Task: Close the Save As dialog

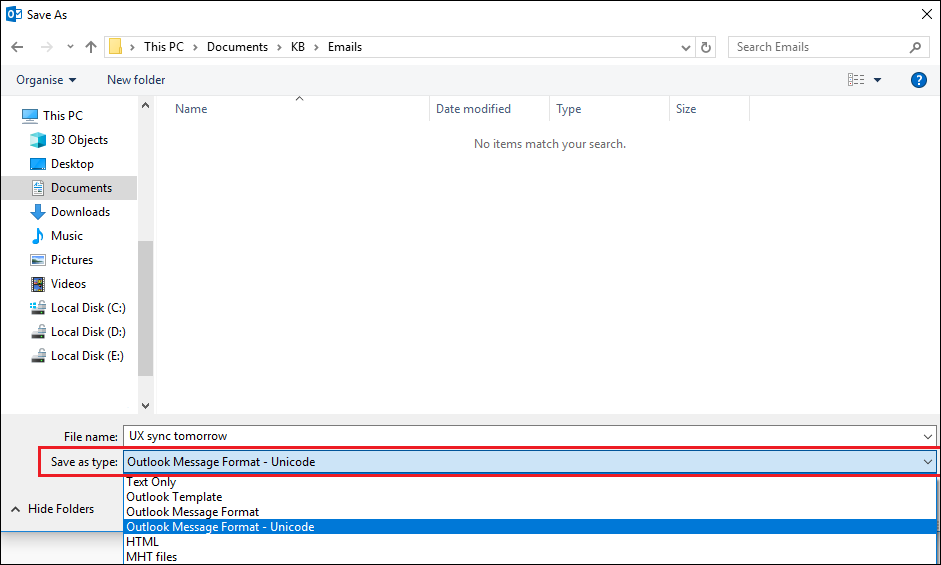Action: (927, 14)
